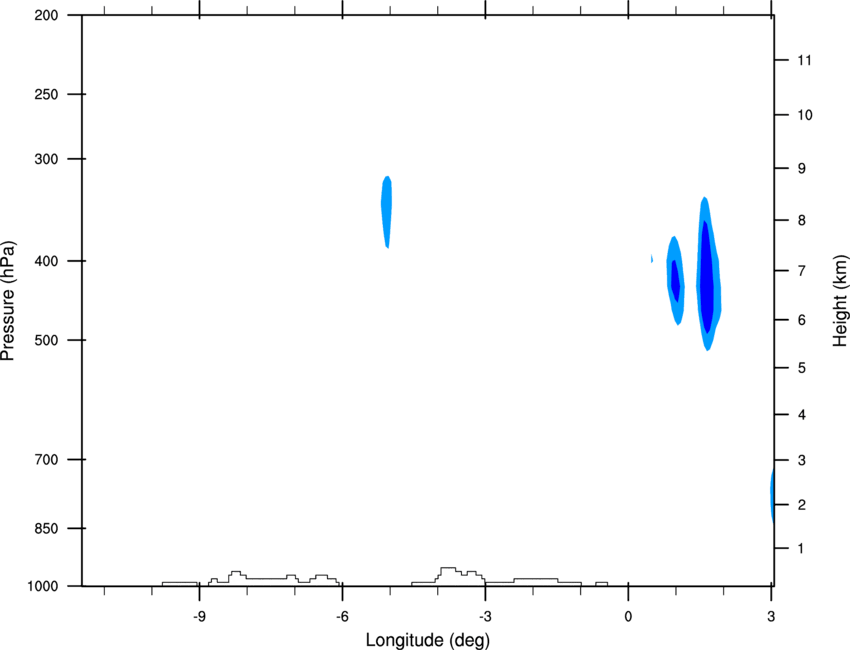
Task: Click the -9 longitude tick label
Action: pos(199,616)
